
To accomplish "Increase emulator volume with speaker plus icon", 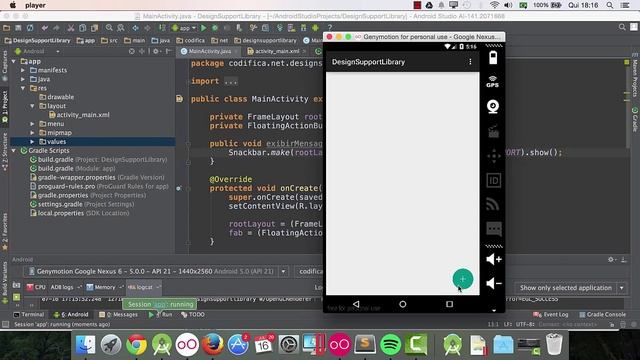I will point(494,259).
